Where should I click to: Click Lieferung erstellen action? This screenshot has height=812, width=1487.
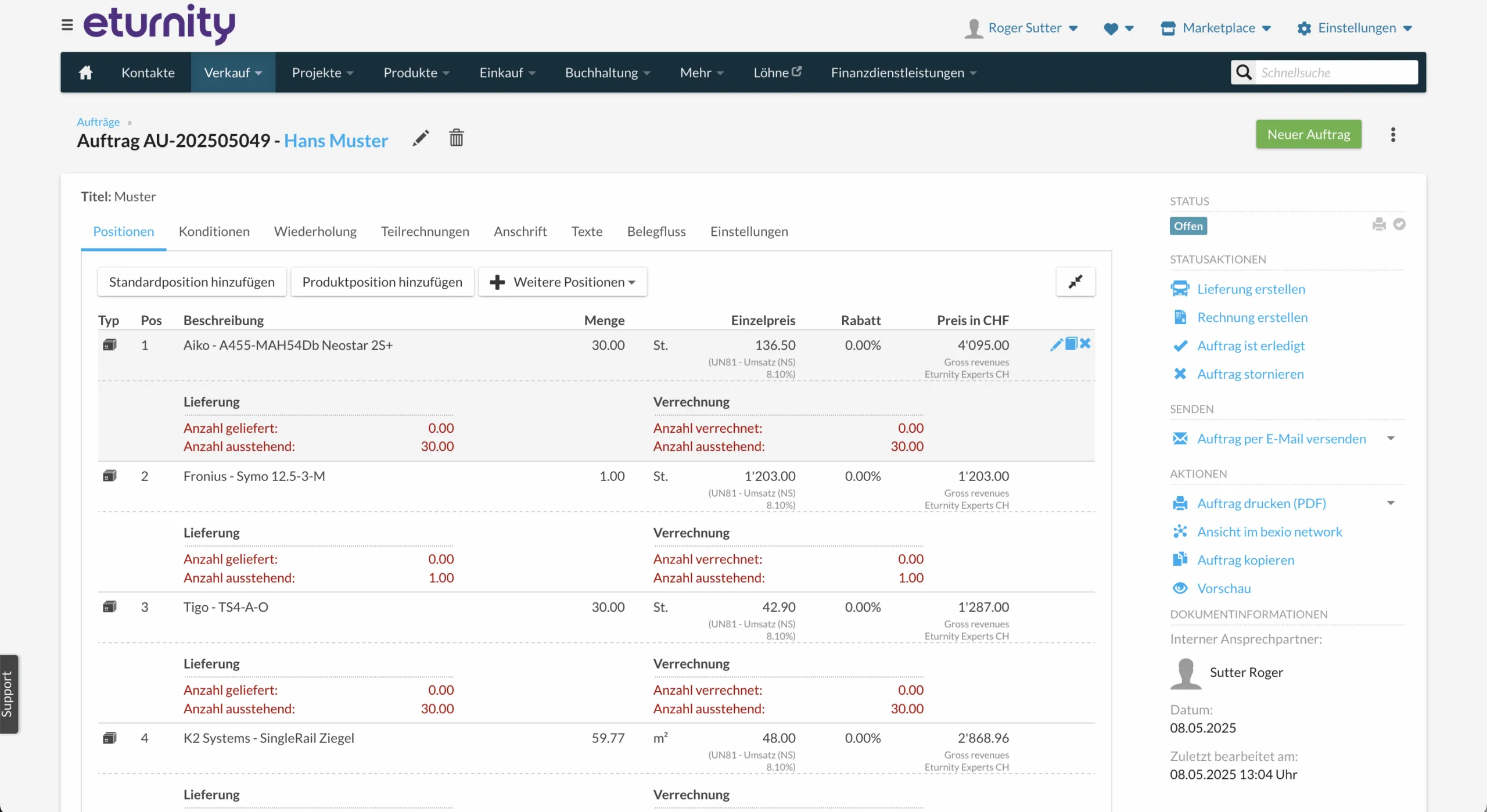(x=1251, y=289)
